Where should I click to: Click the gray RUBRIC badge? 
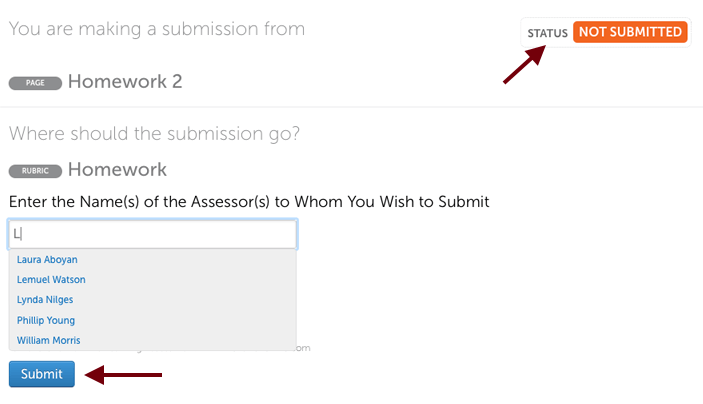[x=35, y=171]
